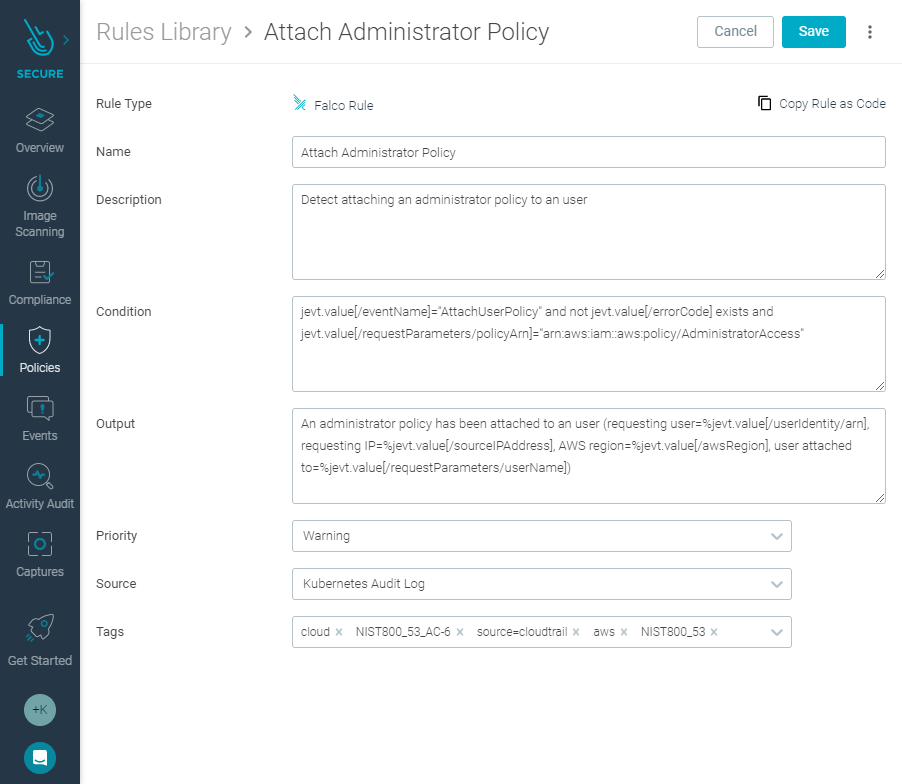The width and height of the screenshot is (902, 784).
Task: Open the Overview section in sidebar
Action: click(x=40, y=131)
